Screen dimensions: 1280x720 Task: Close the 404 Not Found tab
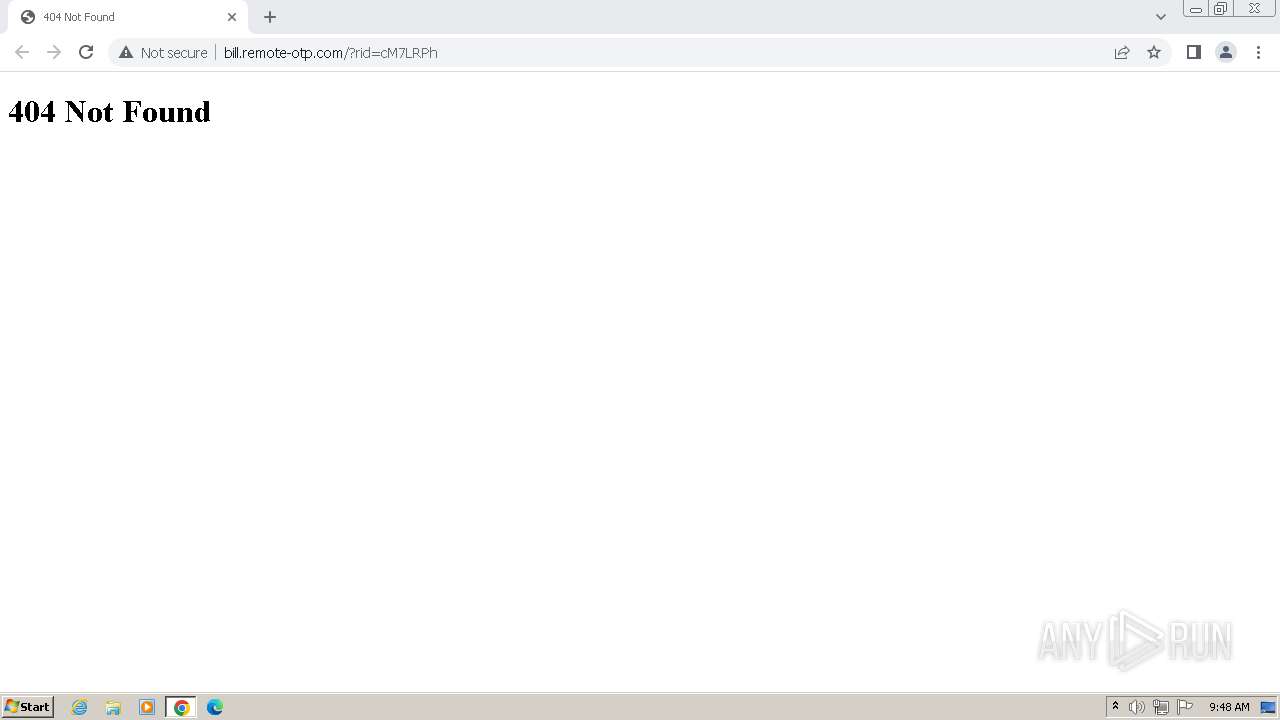tap(232, 17)
